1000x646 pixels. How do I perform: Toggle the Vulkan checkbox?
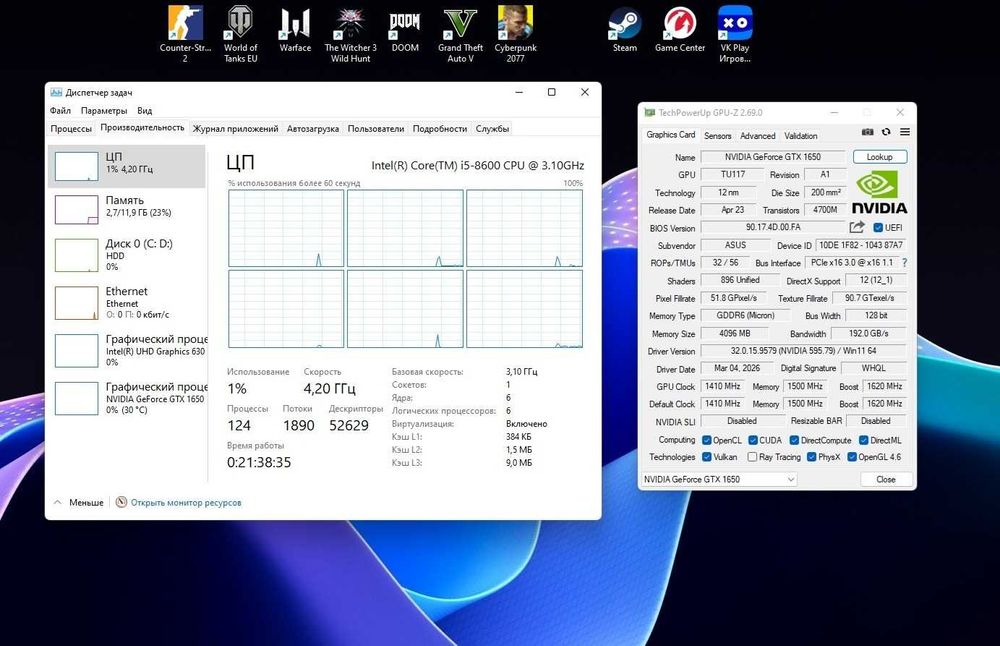707,457
